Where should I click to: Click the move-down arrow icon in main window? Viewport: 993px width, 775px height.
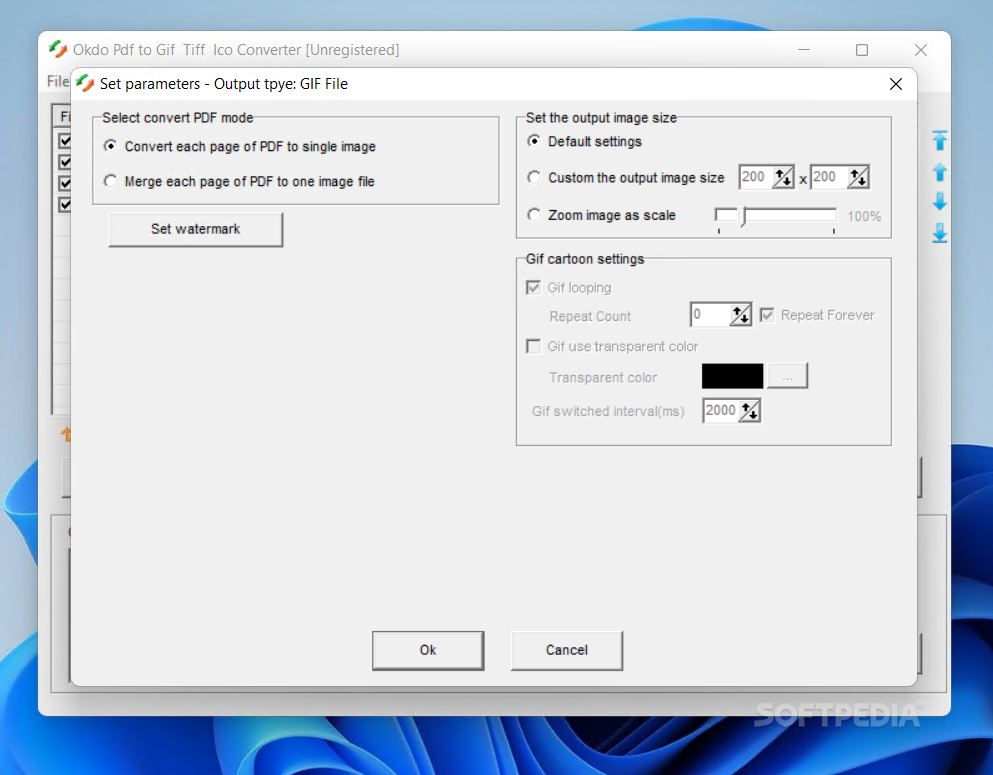(940, 202)
